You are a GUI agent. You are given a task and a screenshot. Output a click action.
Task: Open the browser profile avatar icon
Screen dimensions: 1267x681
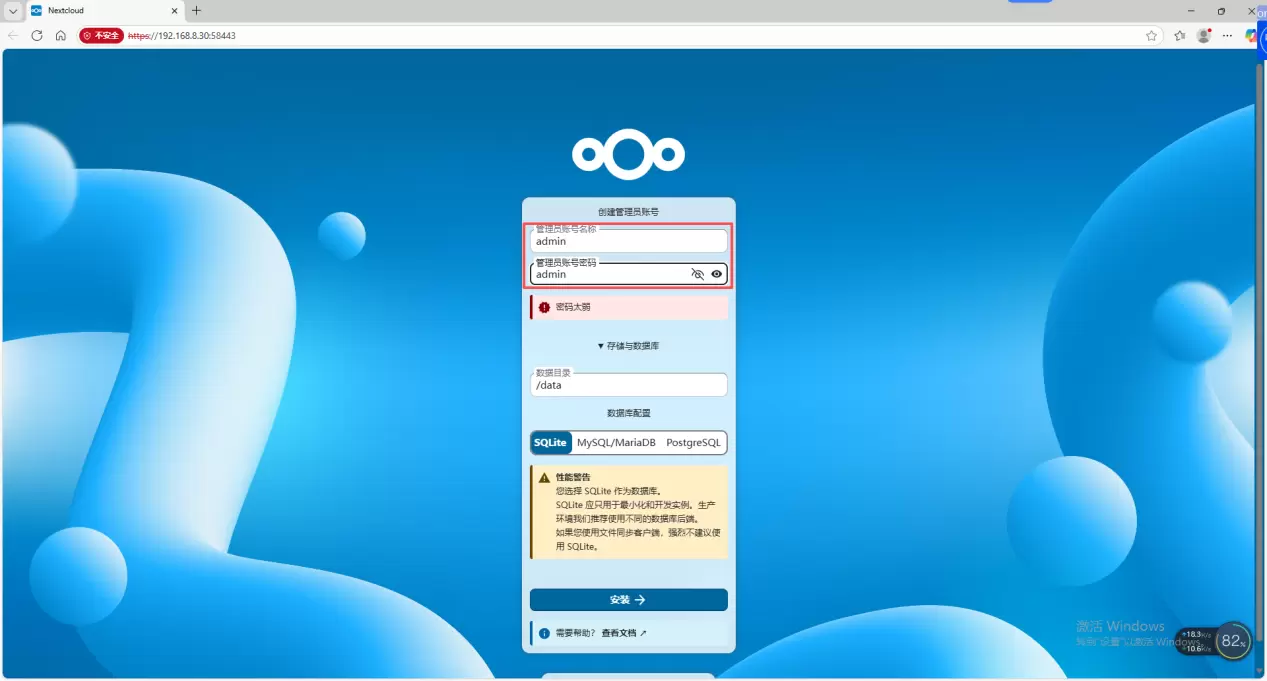(1203, 35)
